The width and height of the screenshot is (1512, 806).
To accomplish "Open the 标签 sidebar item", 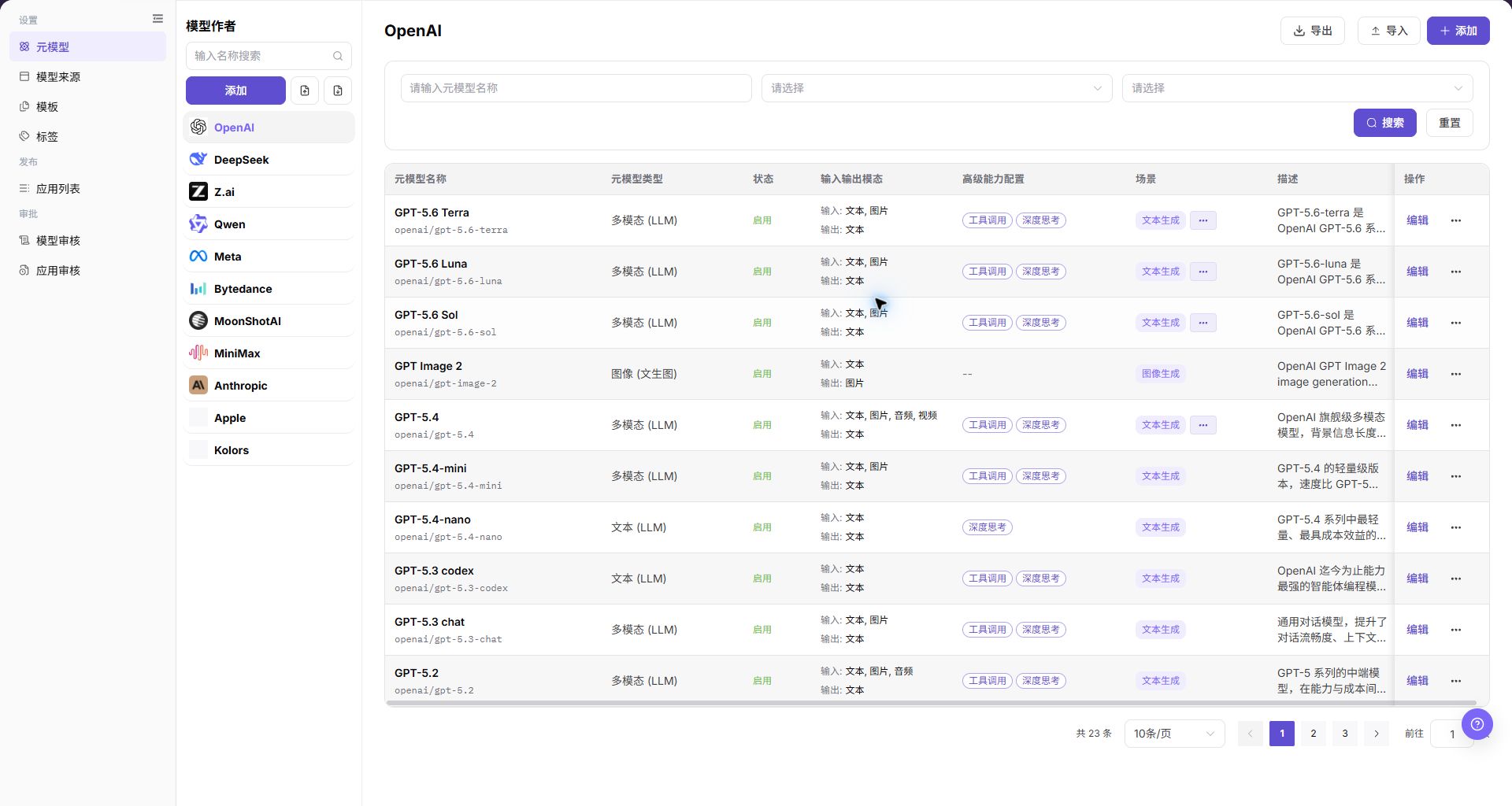I will 87,137.
